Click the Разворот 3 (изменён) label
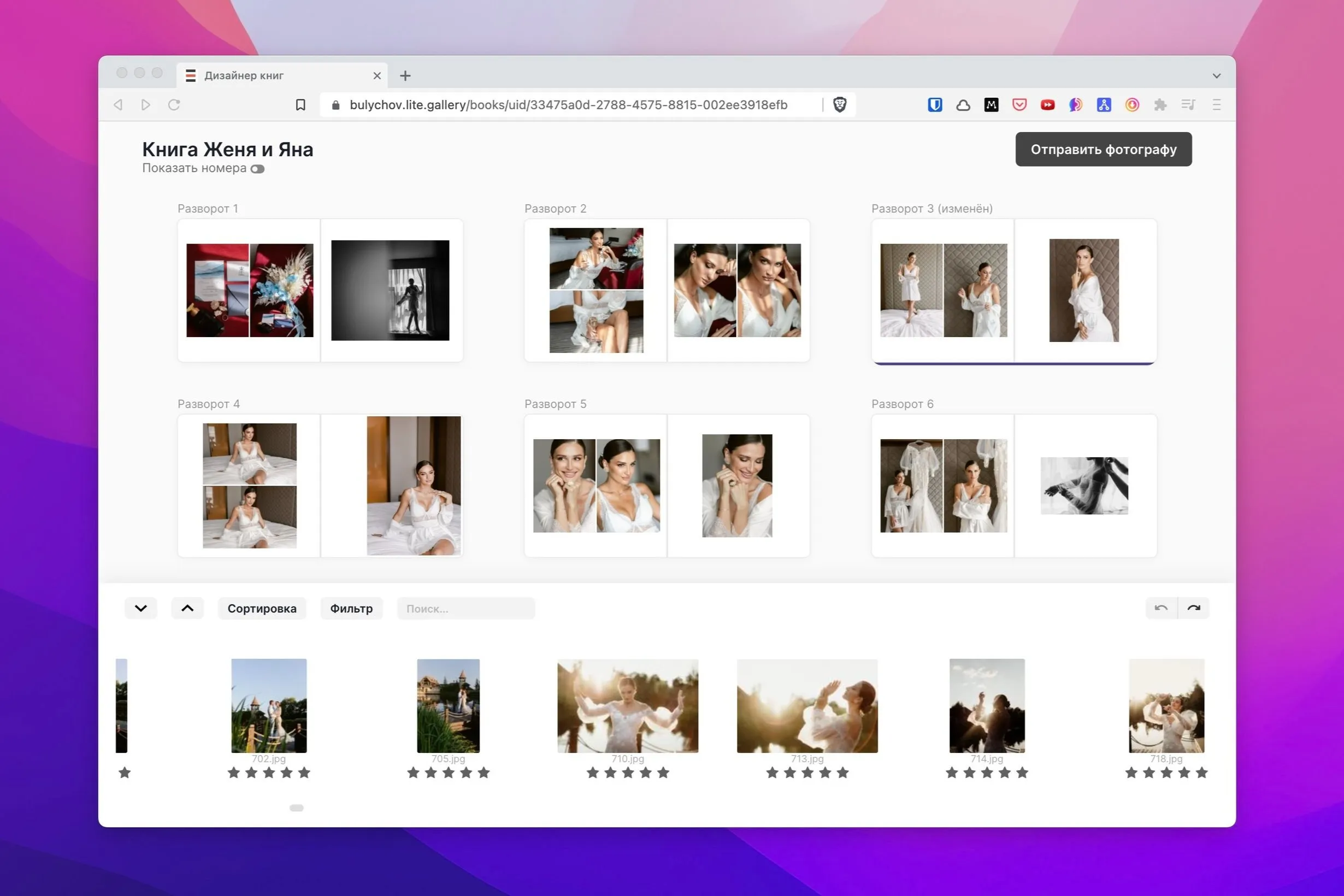Screen dimensions: 1344x896 click(932, 209)
